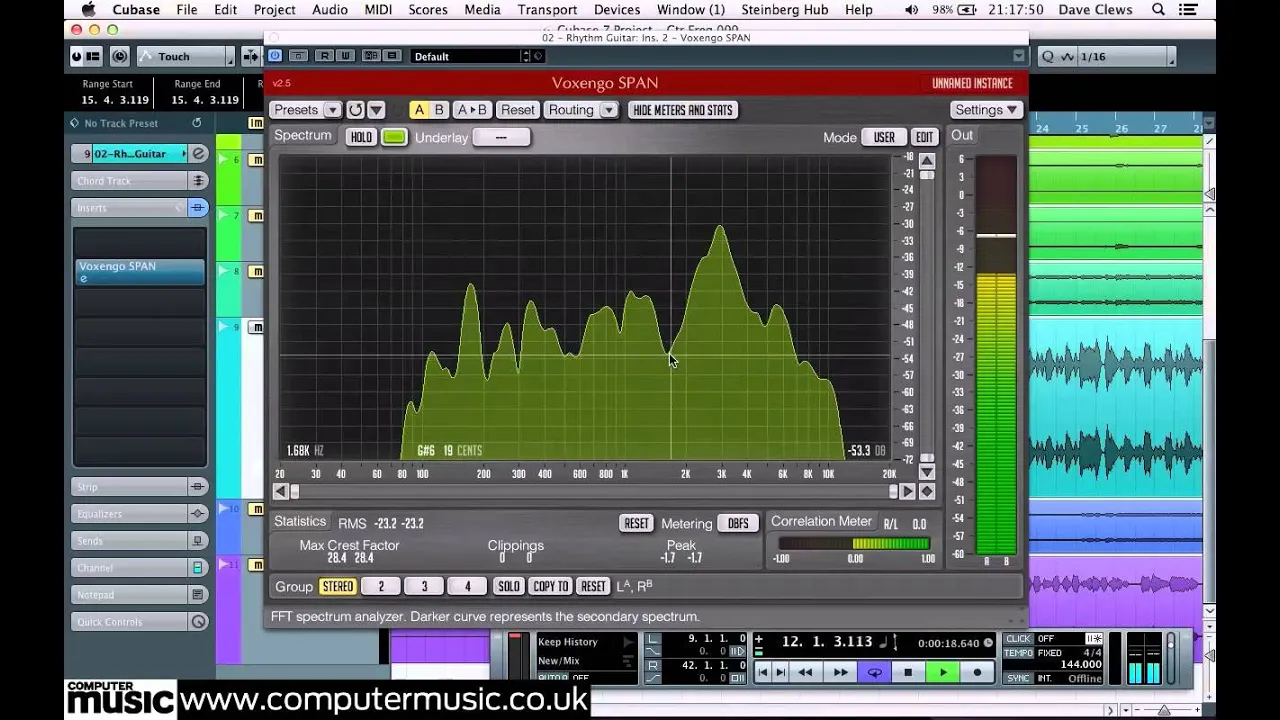Select the STEREO group button
The image size is (1280, 720).
(337, 587)
